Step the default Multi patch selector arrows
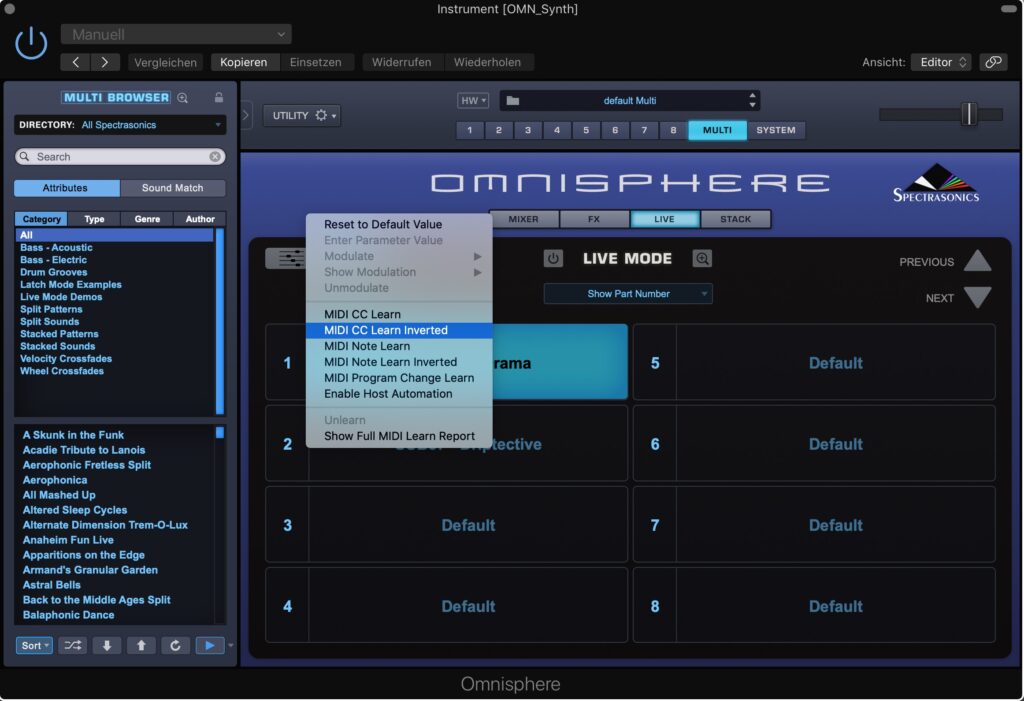1024x701 pixels. tap(752, 100)
